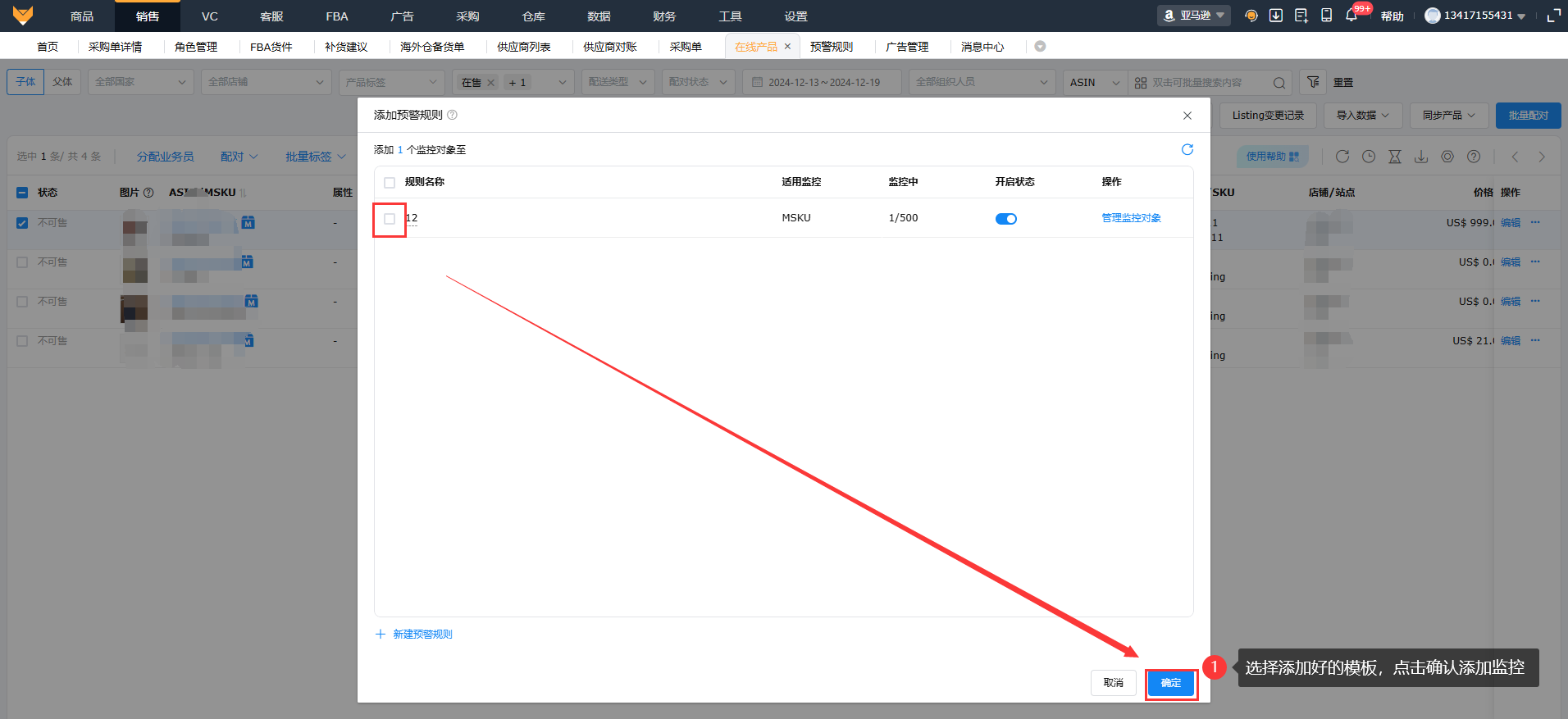Screen dimensions: 1568x719
Task: Switch to 子体 view
Action: pyautogui.click(x=25, y=82)
